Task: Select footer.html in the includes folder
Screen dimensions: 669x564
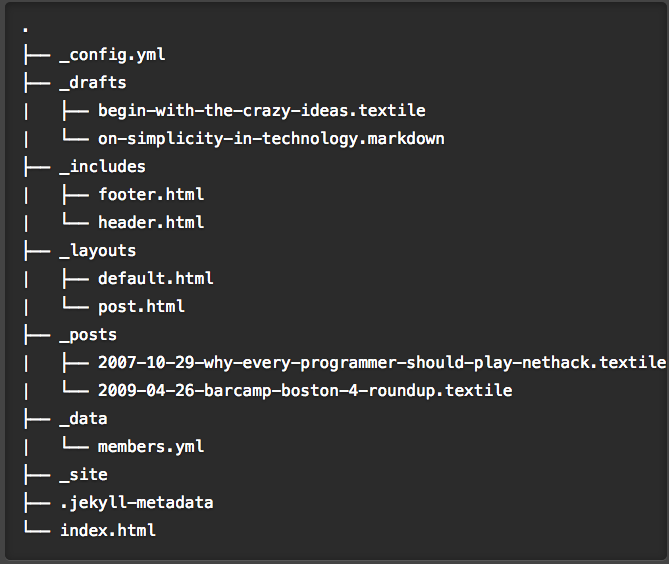Action: click(x=151, y=195)
